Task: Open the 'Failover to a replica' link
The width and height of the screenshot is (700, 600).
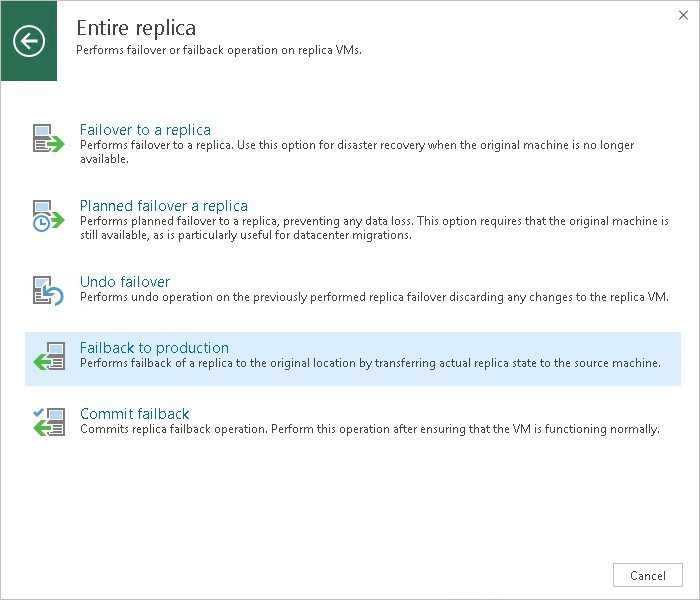Action: pyautogui.click(x=145, y=130)
